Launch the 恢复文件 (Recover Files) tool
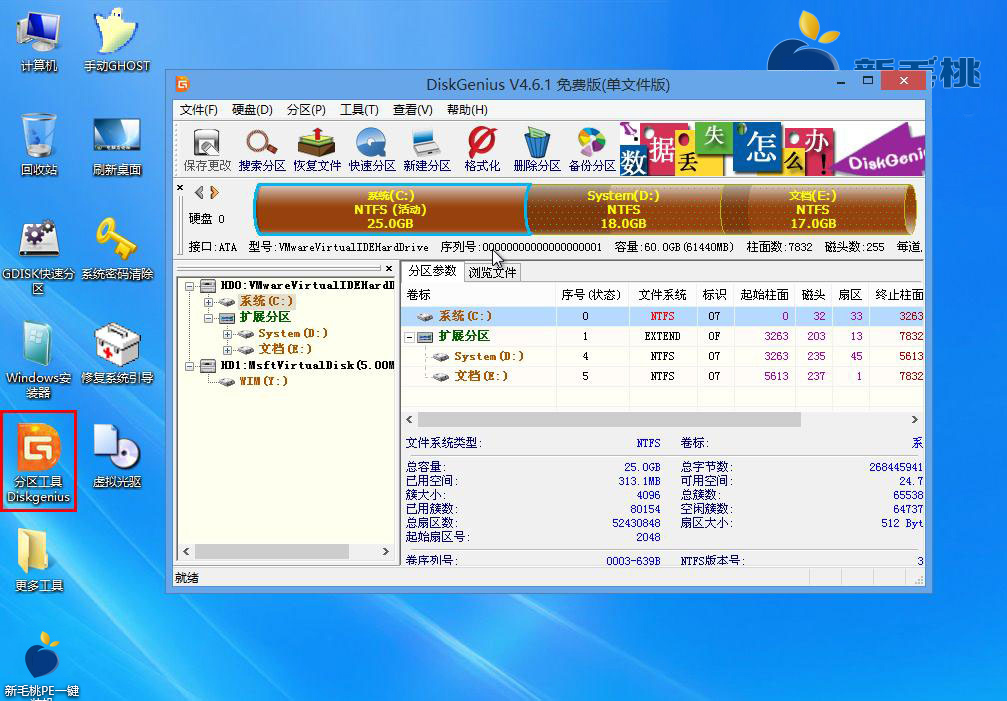The height and width of the screenshot is (701, 1007). (317, 150)
